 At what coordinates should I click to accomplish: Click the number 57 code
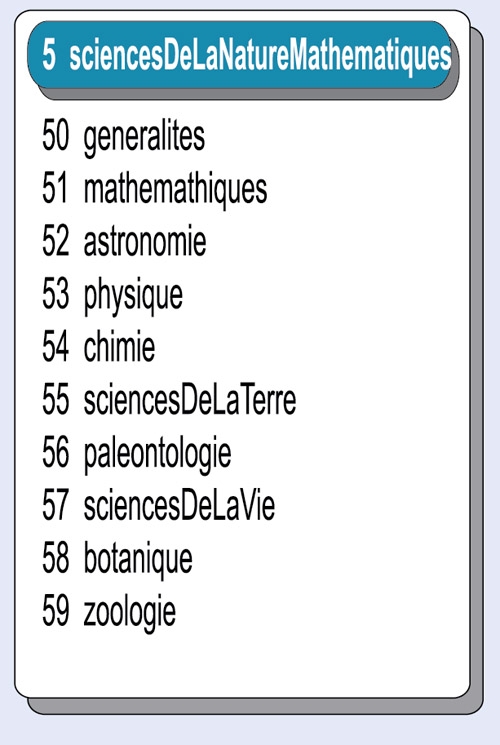pyautogui.click(x=56, y=505)
